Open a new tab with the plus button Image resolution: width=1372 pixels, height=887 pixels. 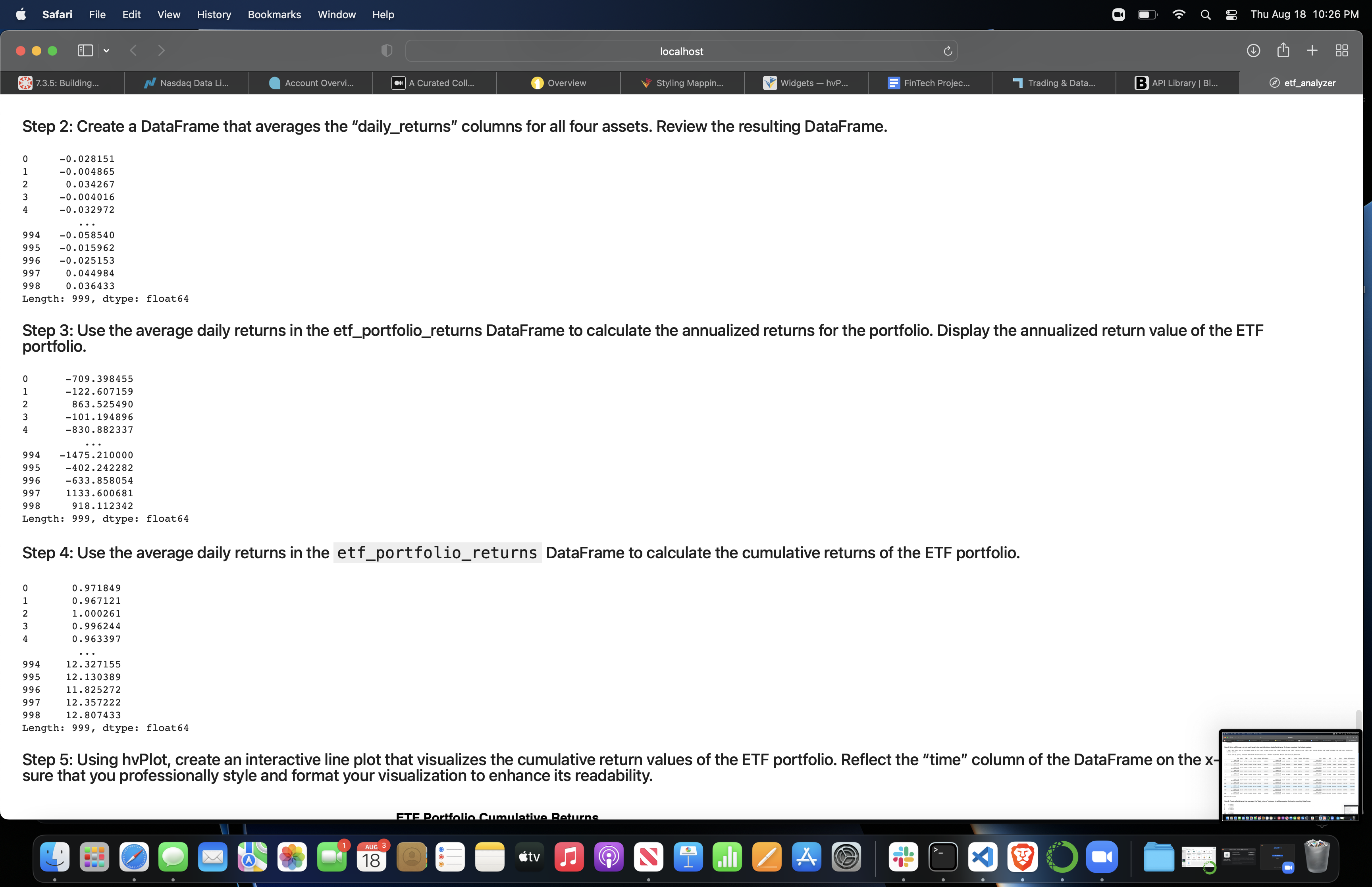(x=1312, y=51)
